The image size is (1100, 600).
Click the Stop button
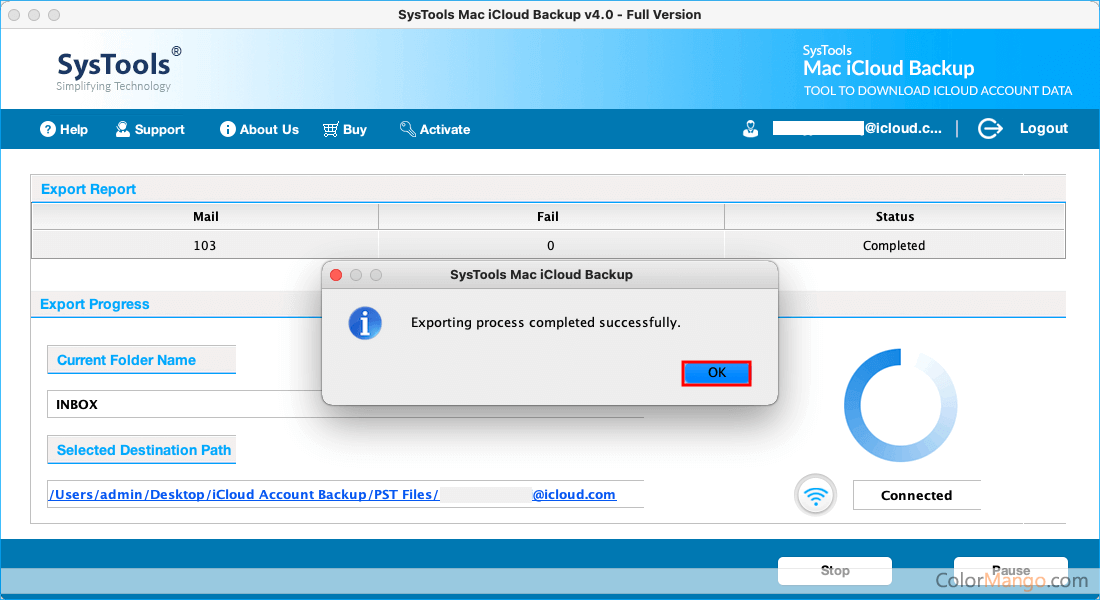coord(835,571)
